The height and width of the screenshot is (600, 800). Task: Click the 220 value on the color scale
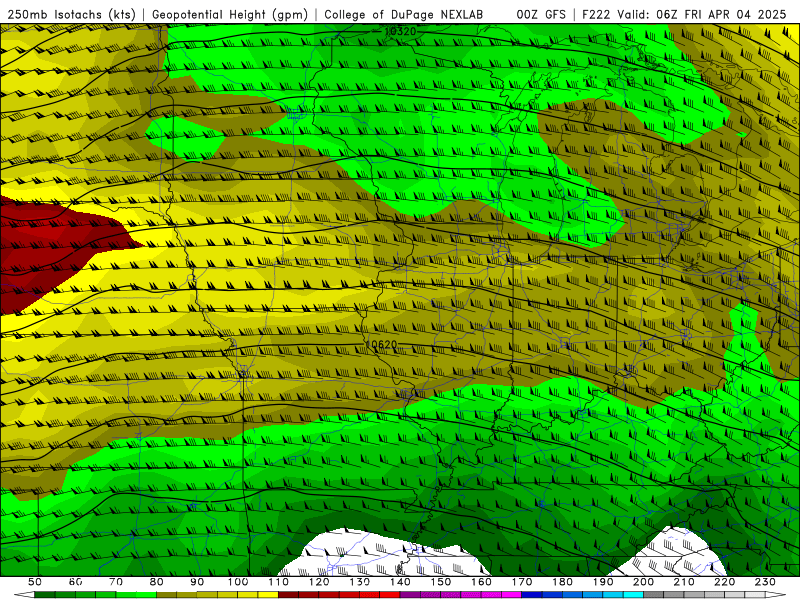click(x=724, y=582)
